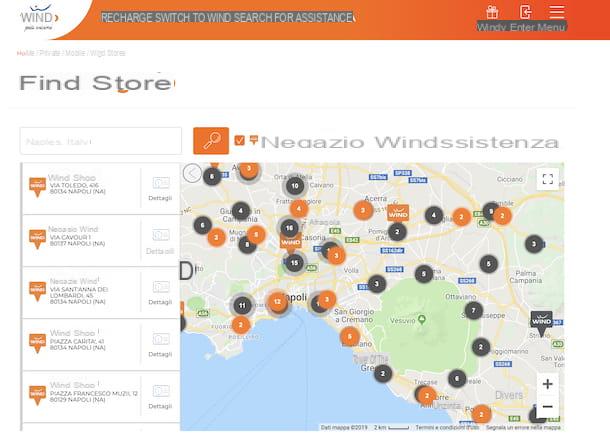Screen dimensions: 610x446
Task: Open Dettagli for Via Sant'Anna dei Lombardi store
Action: (160, 293)
